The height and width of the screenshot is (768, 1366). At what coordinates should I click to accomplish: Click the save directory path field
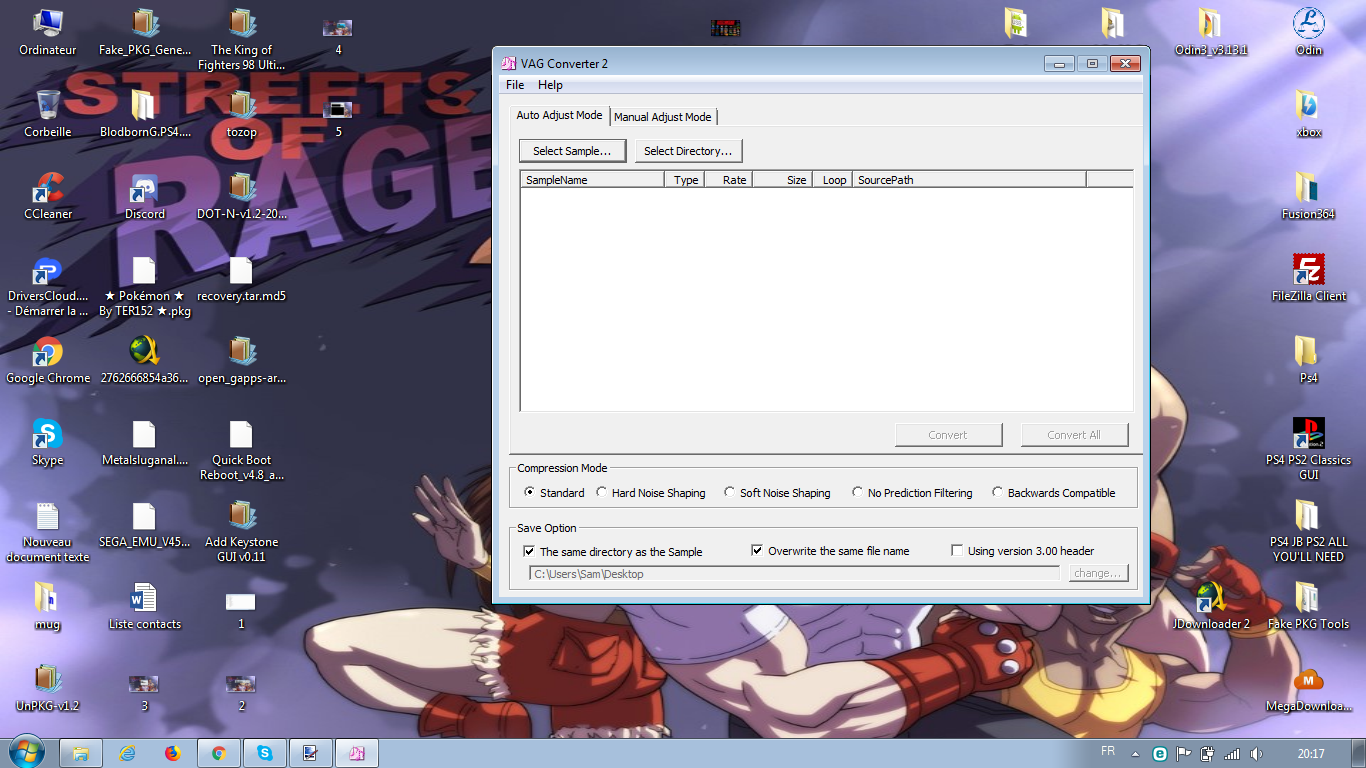tap(794, 574)
